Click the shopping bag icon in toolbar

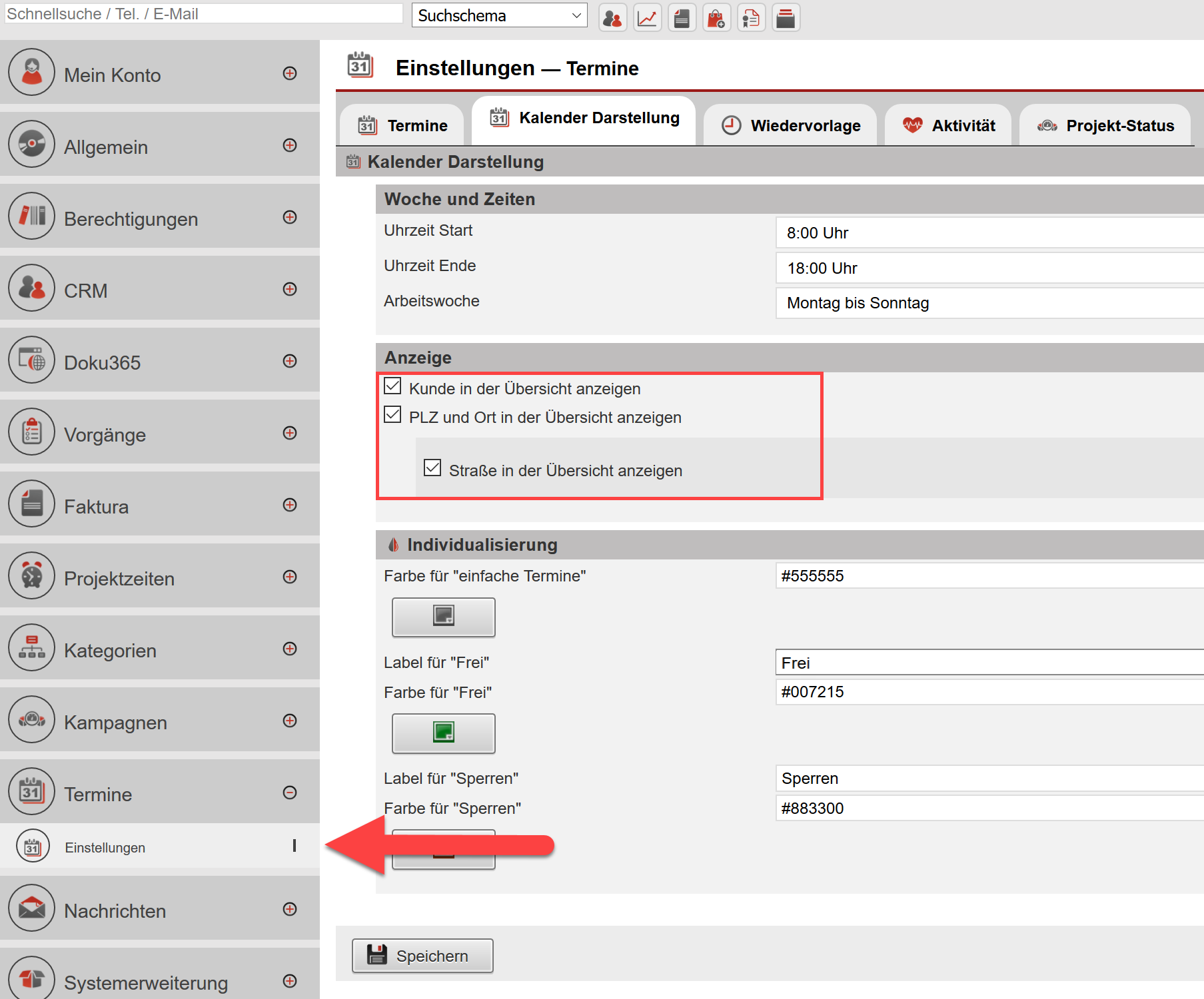[716, 18]
